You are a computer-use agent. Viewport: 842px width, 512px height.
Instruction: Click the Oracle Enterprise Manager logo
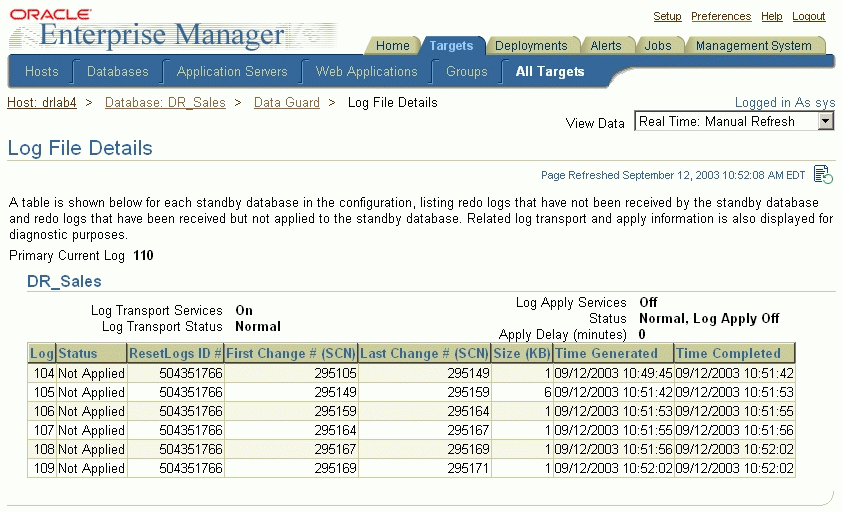point(172,30)
